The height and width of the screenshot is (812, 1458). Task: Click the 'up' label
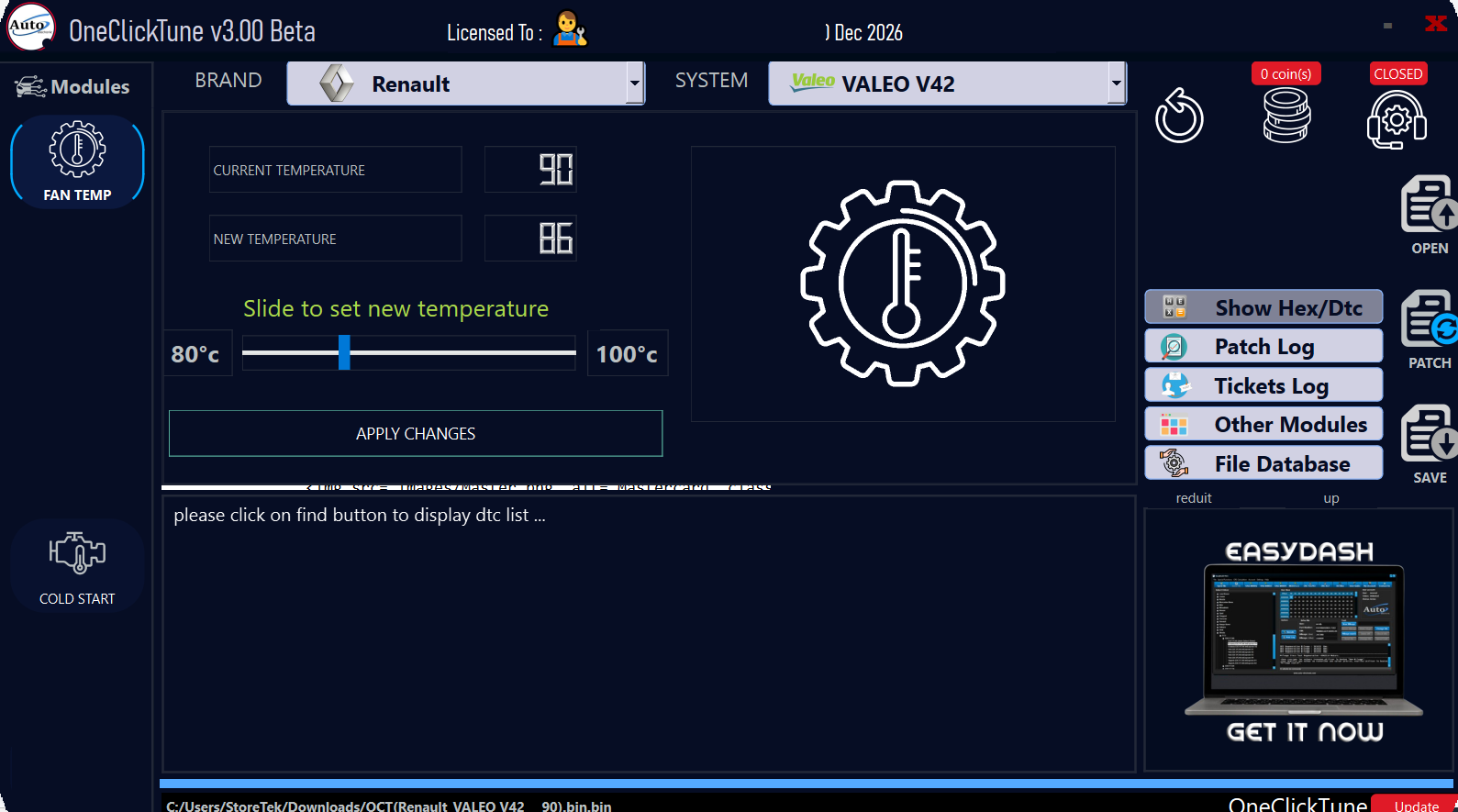(1331, 498)
